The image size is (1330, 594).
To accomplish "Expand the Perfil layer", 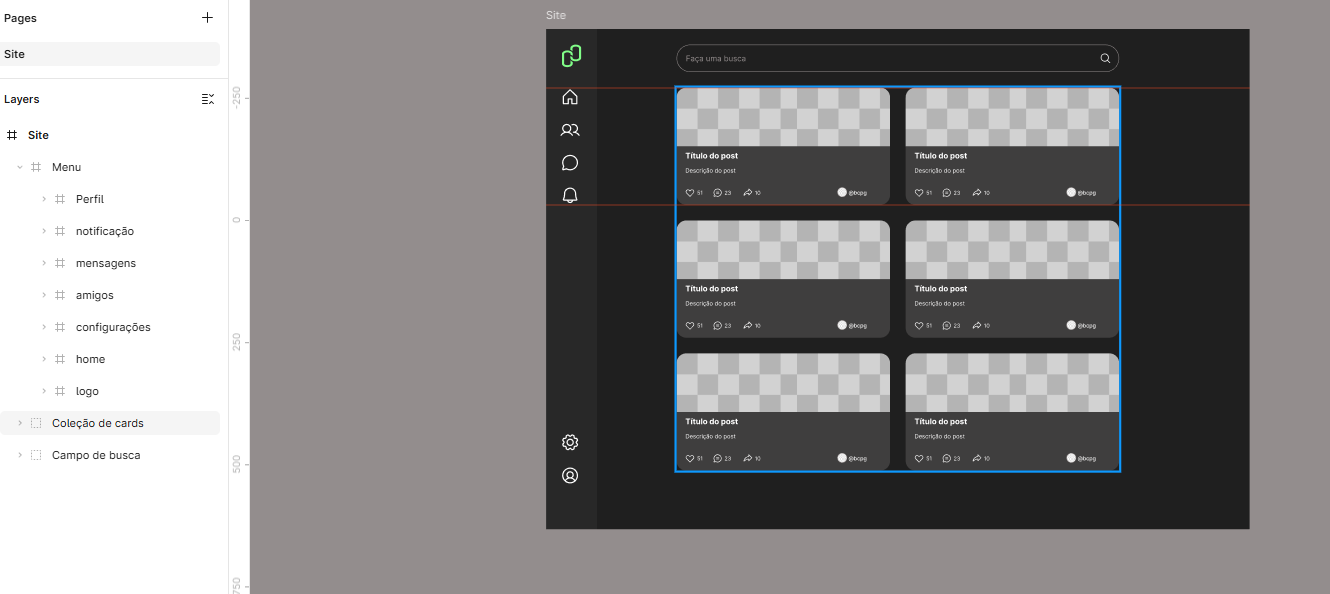I will point(44,199).
